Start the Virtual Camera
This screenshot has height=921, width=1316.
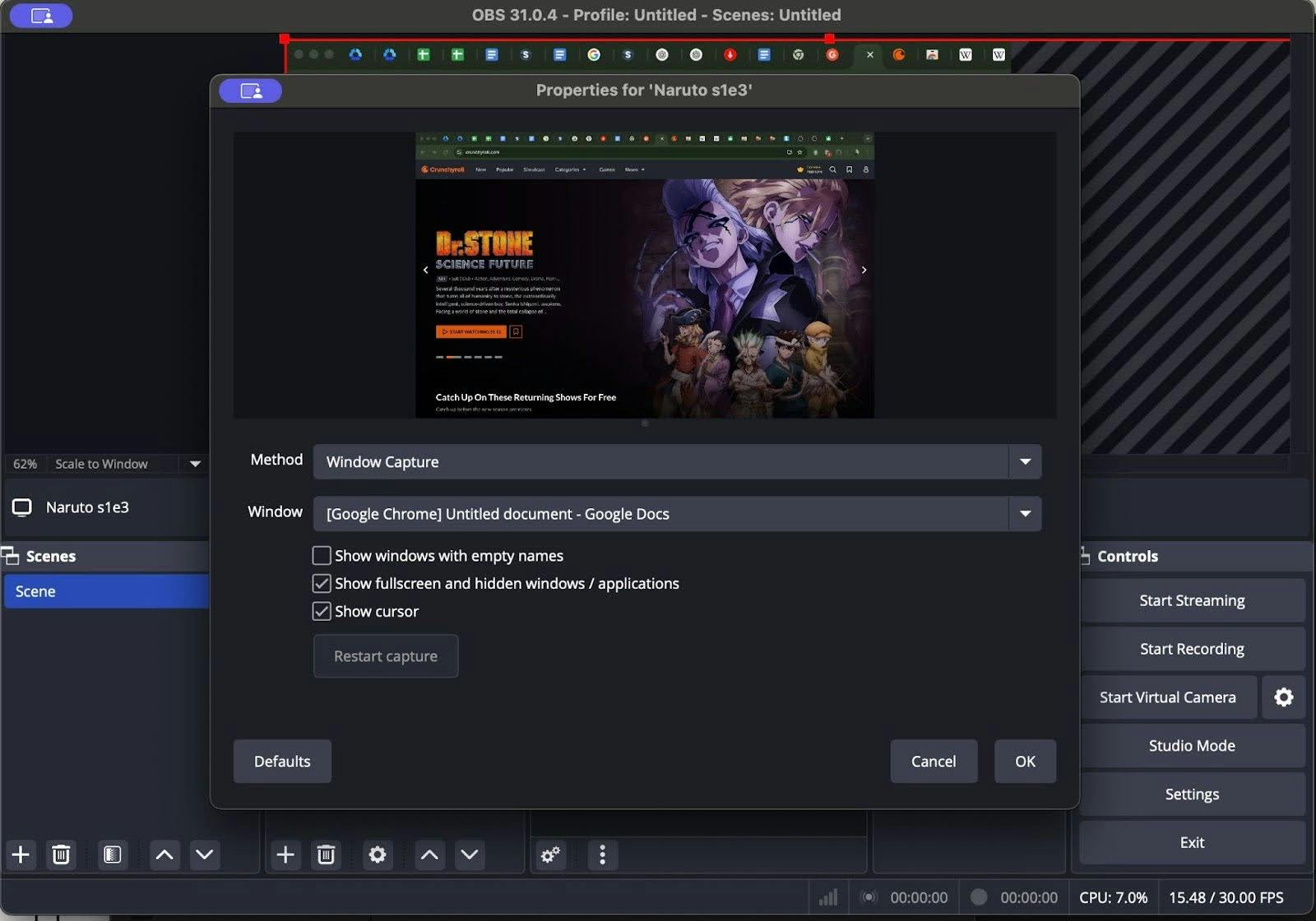pyautogui.click(x=1168, y=697)
